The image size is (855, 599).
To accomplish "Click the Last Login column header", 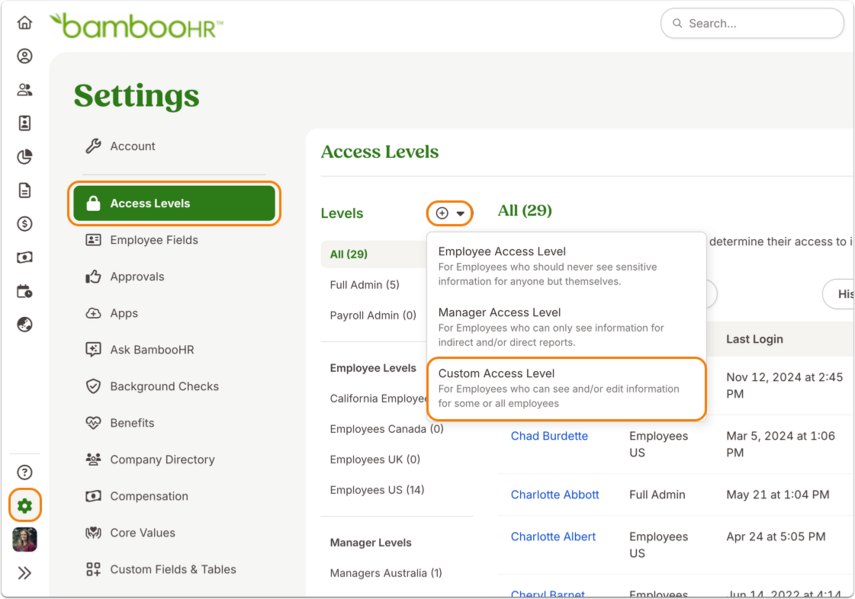I will (754, 339).
